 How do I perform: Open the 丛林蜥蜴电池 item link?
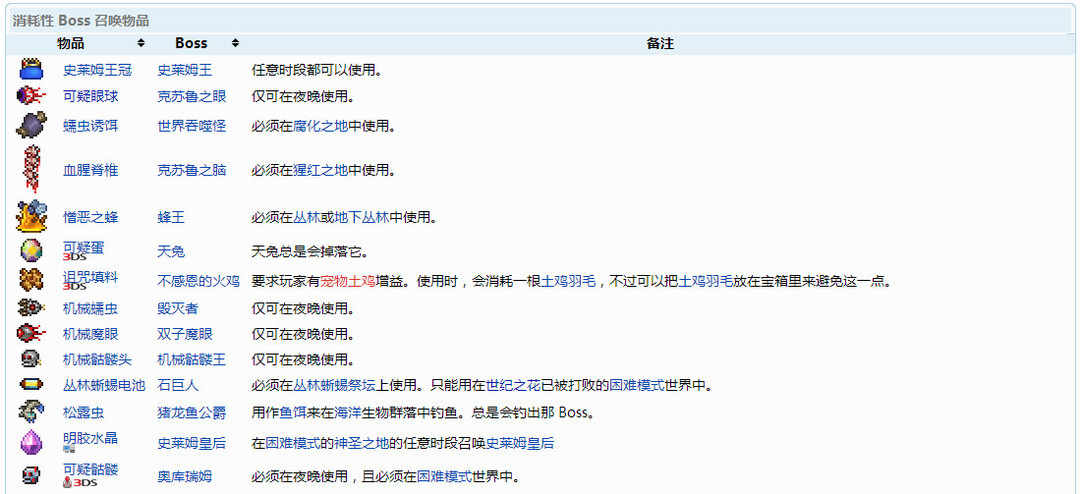point(104,385)
